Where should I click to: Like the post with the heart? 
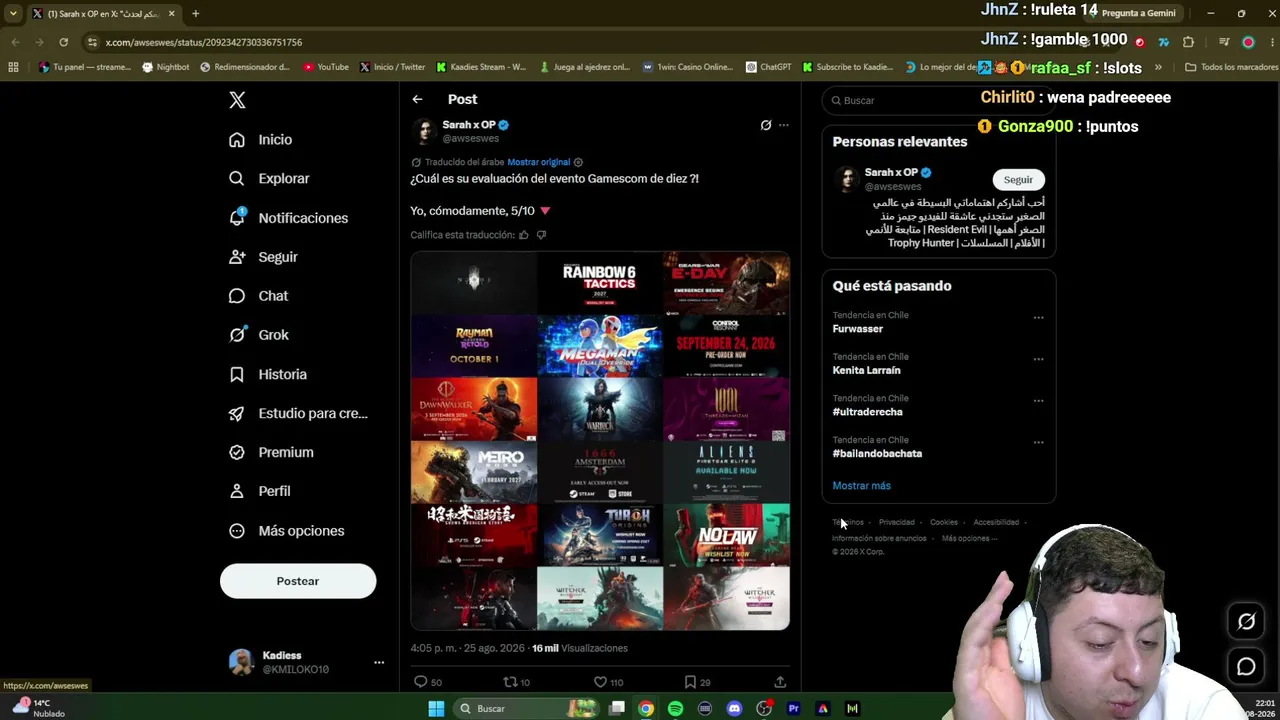600,682
